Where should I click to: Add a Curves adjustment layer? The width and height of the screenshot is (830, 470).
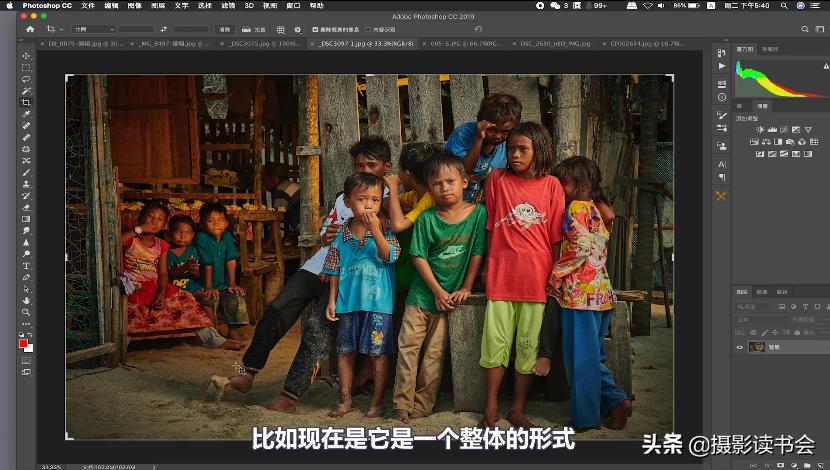tap(784, 129)
